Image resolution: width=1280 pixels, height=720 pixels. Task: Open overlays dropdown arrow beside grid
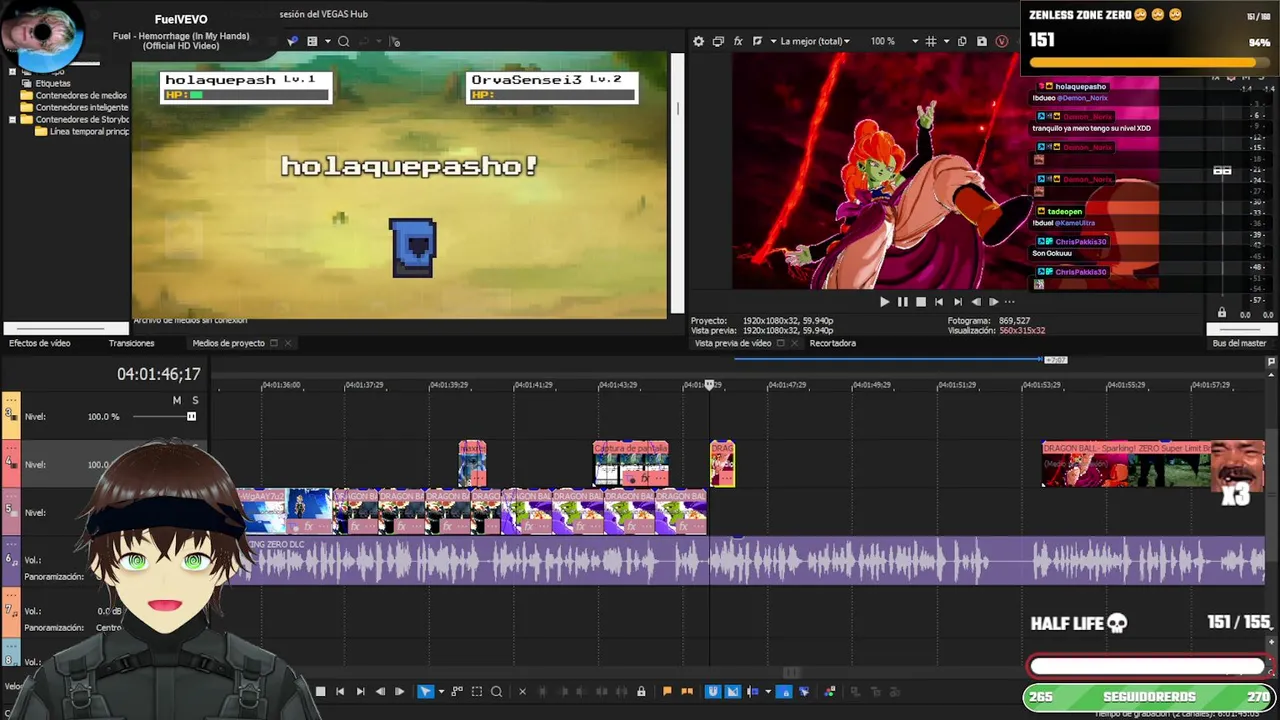coord(945,41)
